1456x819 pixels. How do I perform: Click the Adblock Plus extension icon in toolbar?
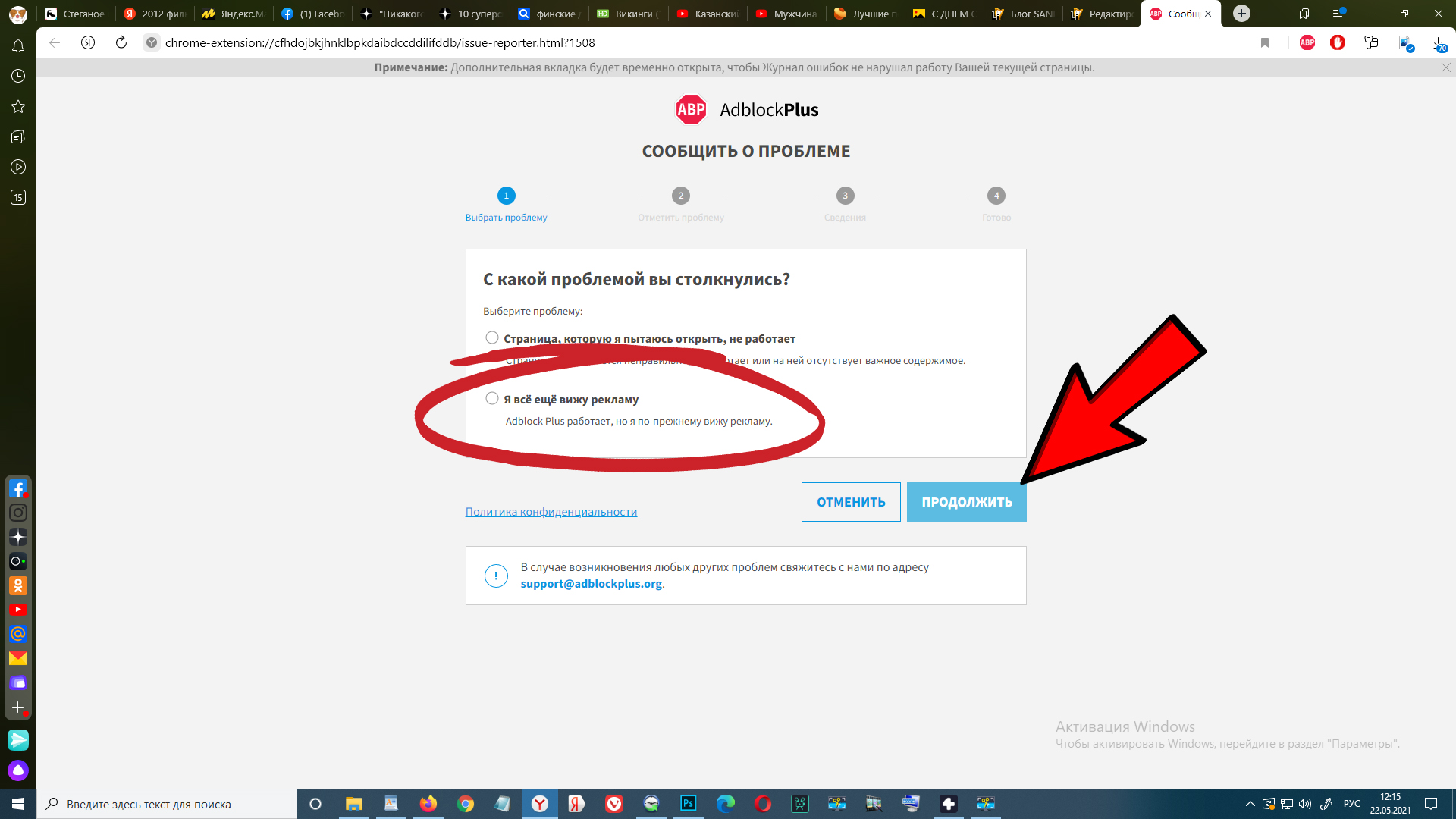[x=1307, y=43]
